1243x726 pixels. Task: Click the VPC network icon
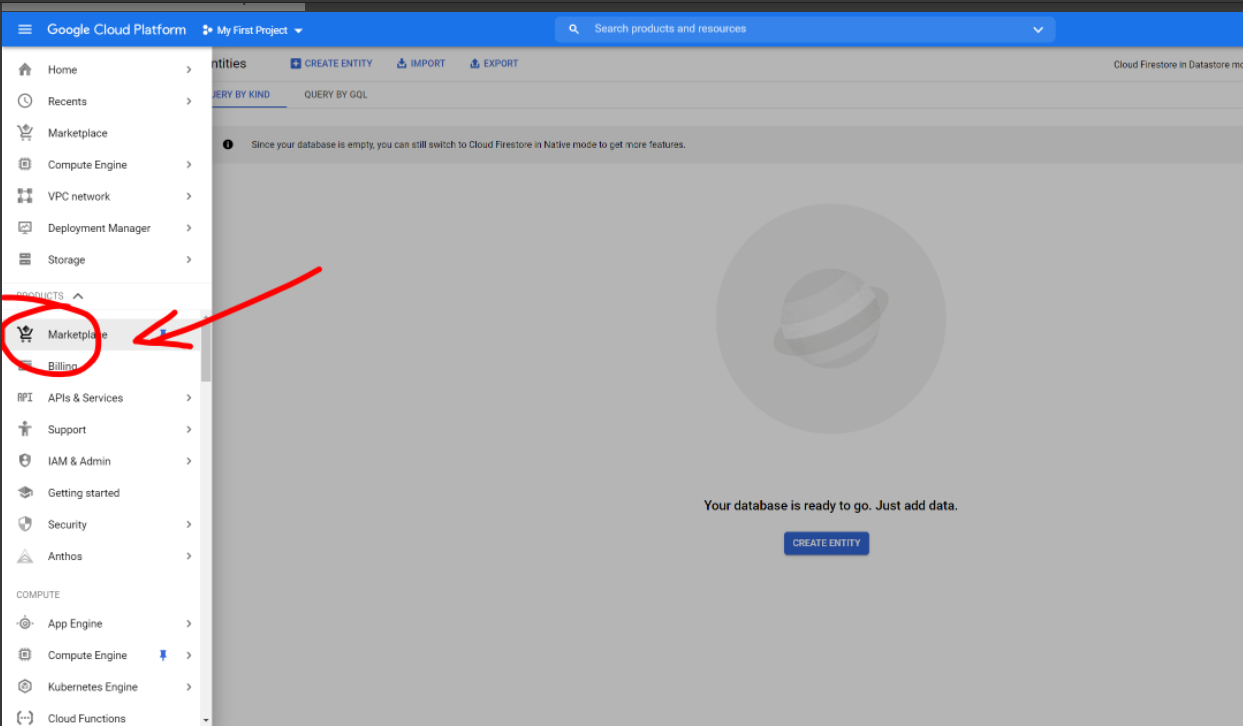pos(25,196)
